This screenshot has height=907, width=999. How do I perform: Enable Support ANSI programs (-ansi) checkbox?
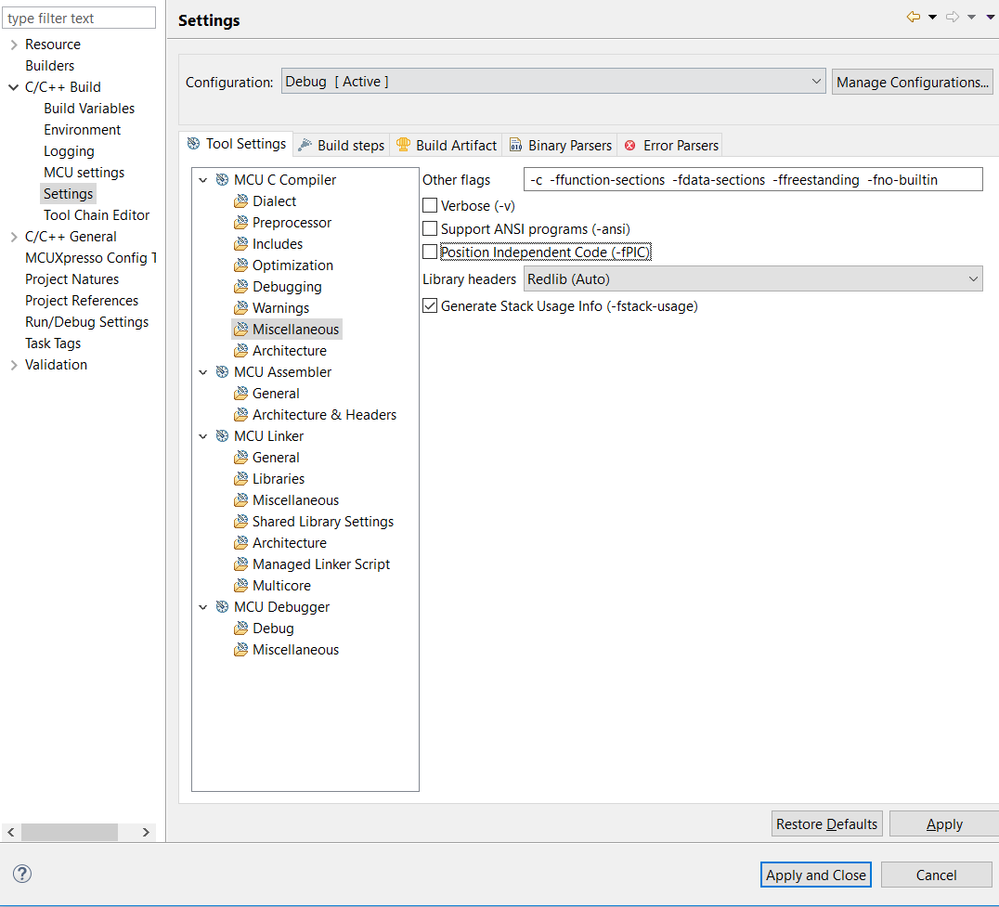(x=430, y=229)
